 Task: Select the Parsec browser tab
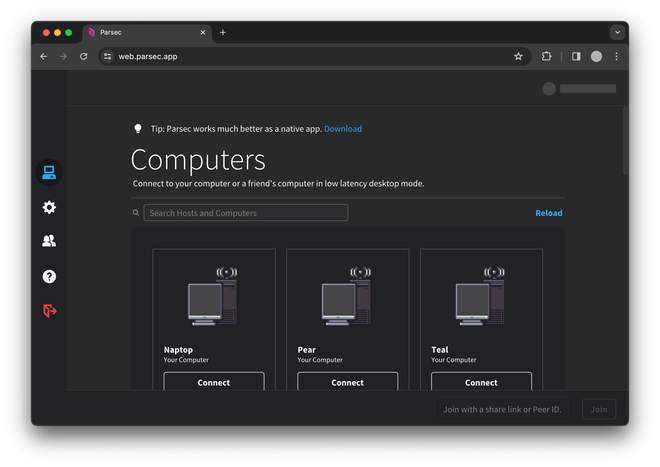(147, 32)
